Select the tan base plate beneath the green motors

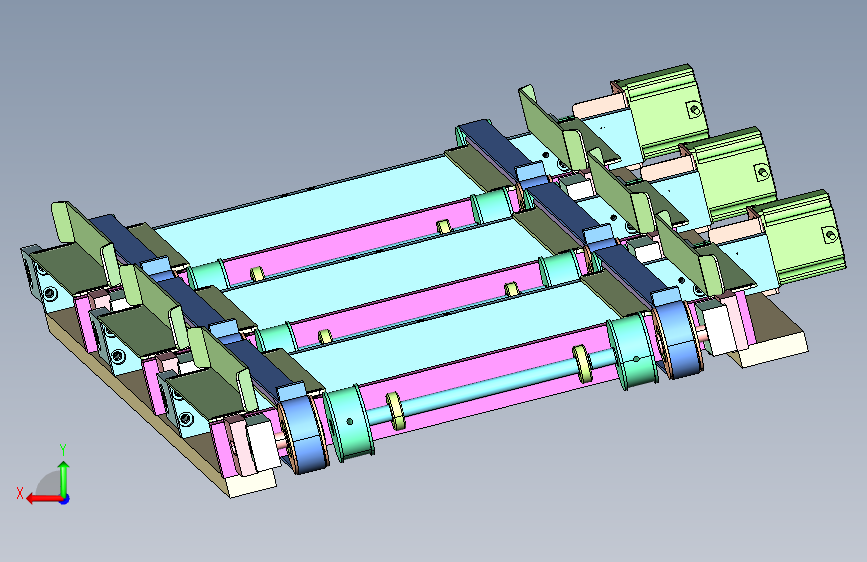(x=771, y=332)
